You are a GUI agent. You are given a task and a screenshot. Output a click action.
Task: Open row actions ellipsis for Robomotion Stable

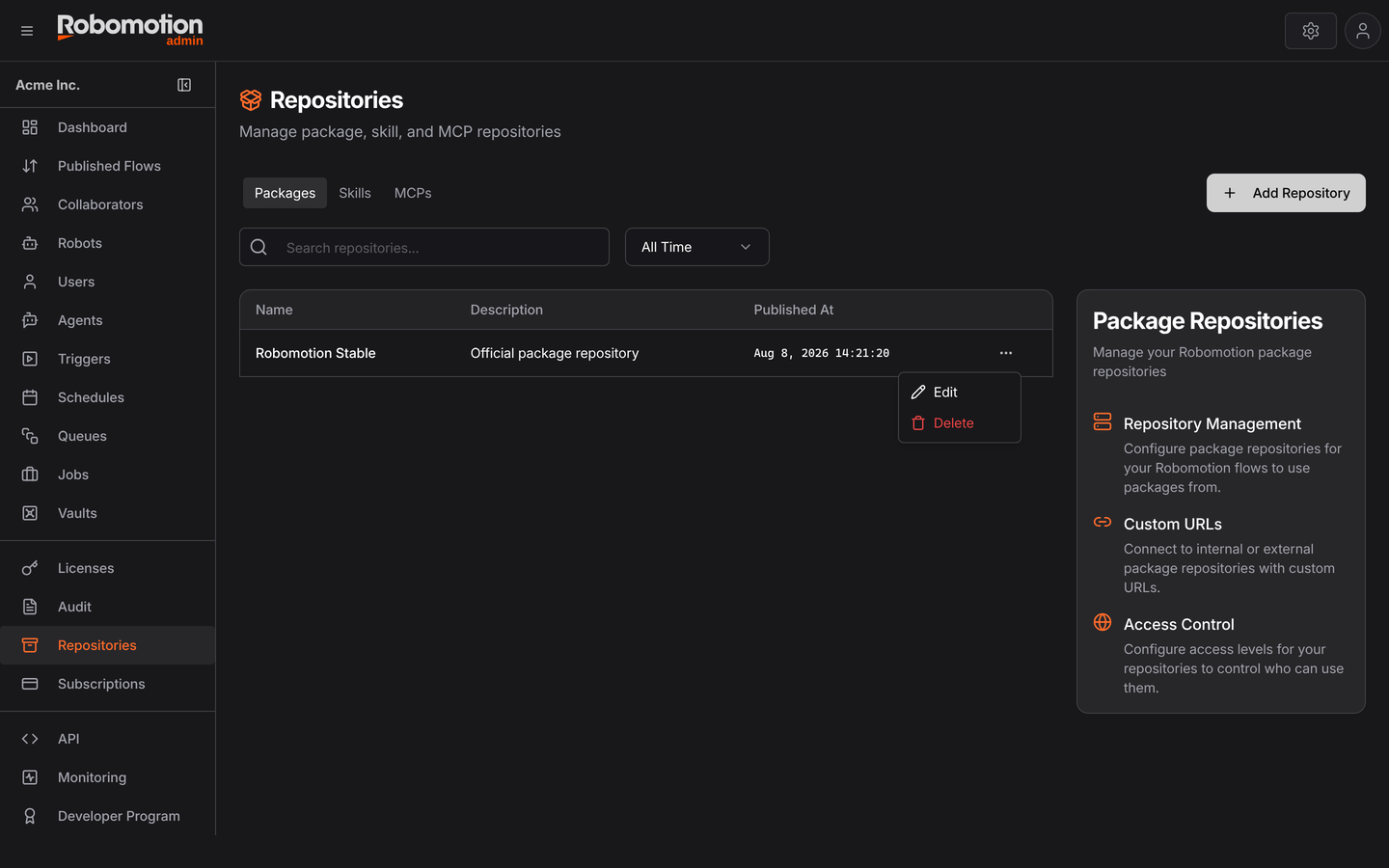(x=1006, y=353)
